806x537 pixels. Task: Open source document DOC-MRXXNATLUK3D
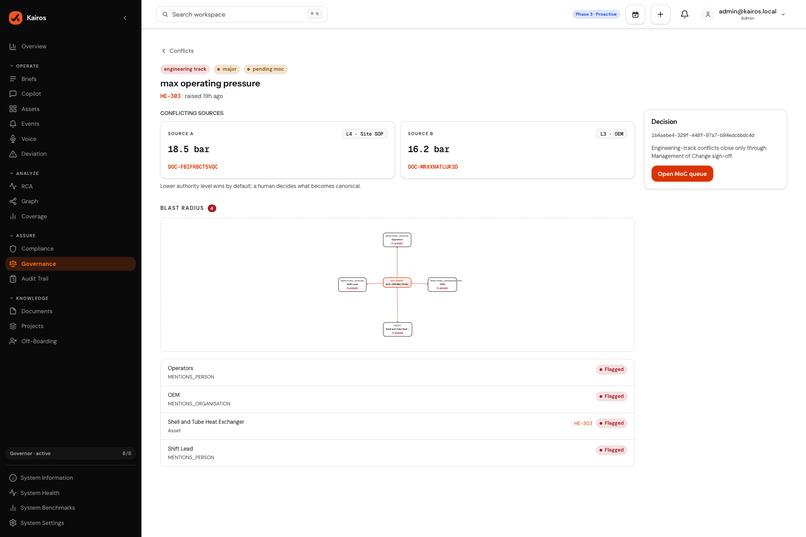pos(433,167)
